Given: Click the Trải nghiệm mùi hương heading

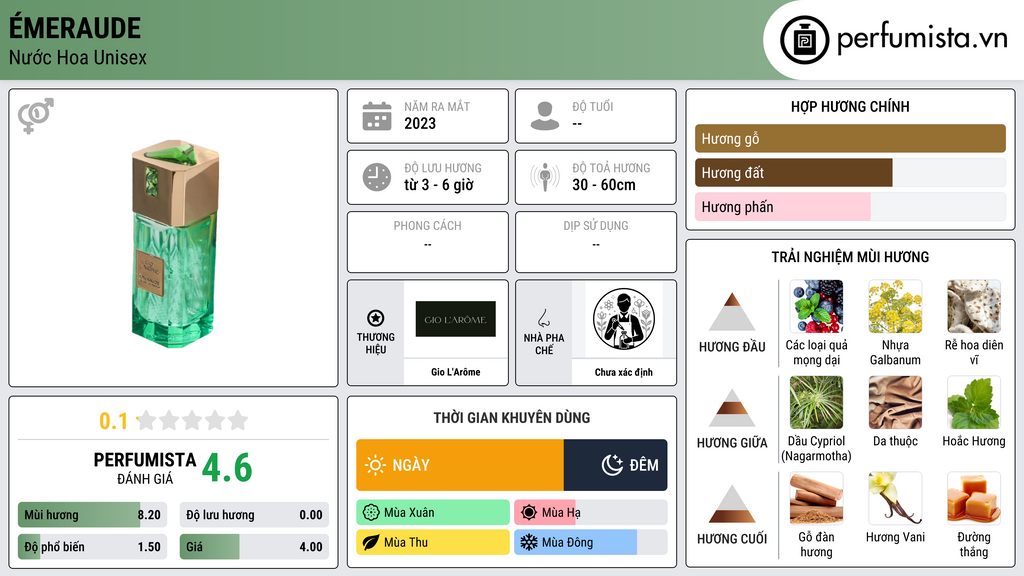Looking at the screenshot, I should click(850, 257).
